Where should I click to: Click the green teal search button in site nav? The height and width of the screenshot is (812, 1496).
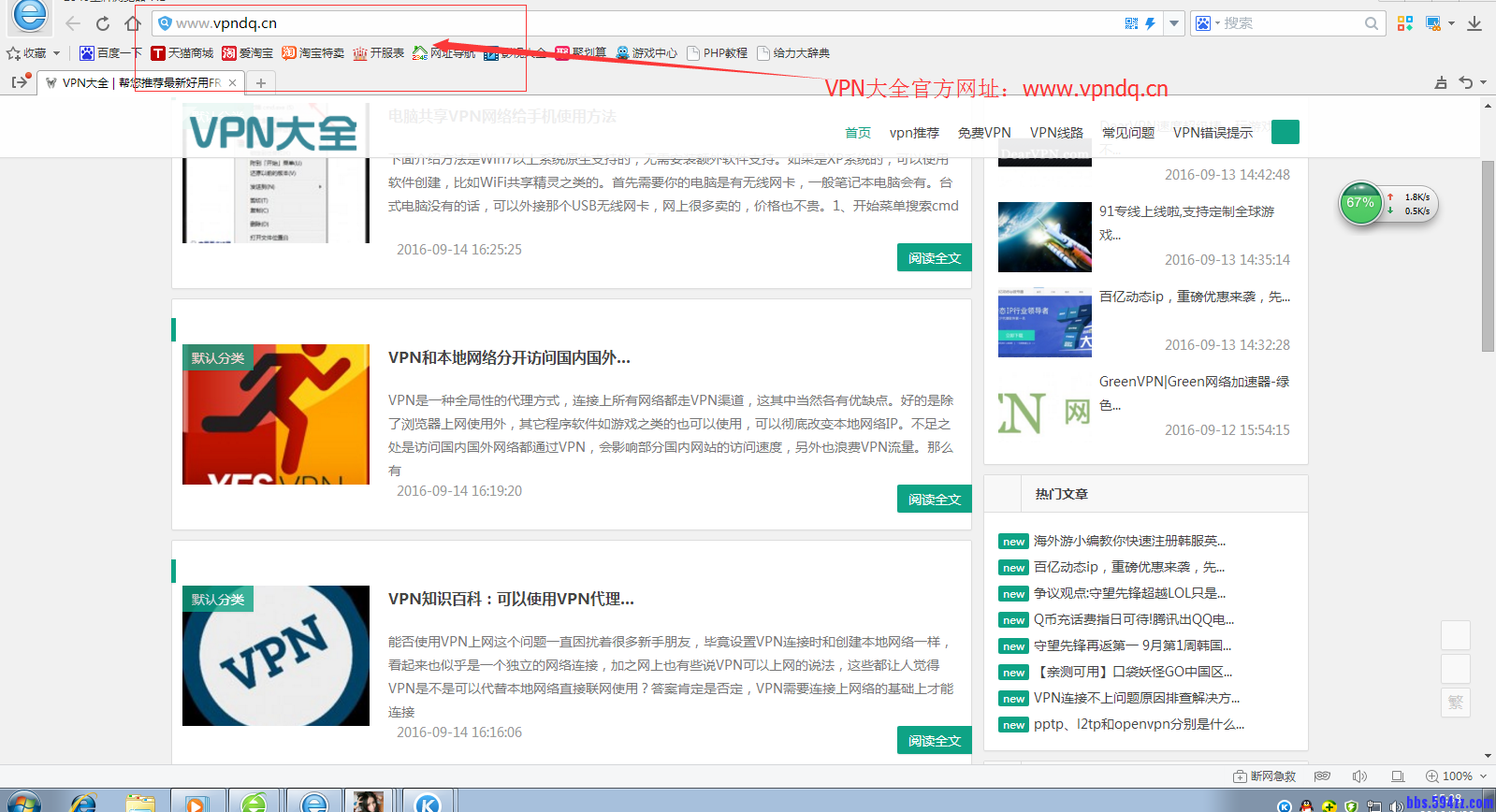[1285, 132]
